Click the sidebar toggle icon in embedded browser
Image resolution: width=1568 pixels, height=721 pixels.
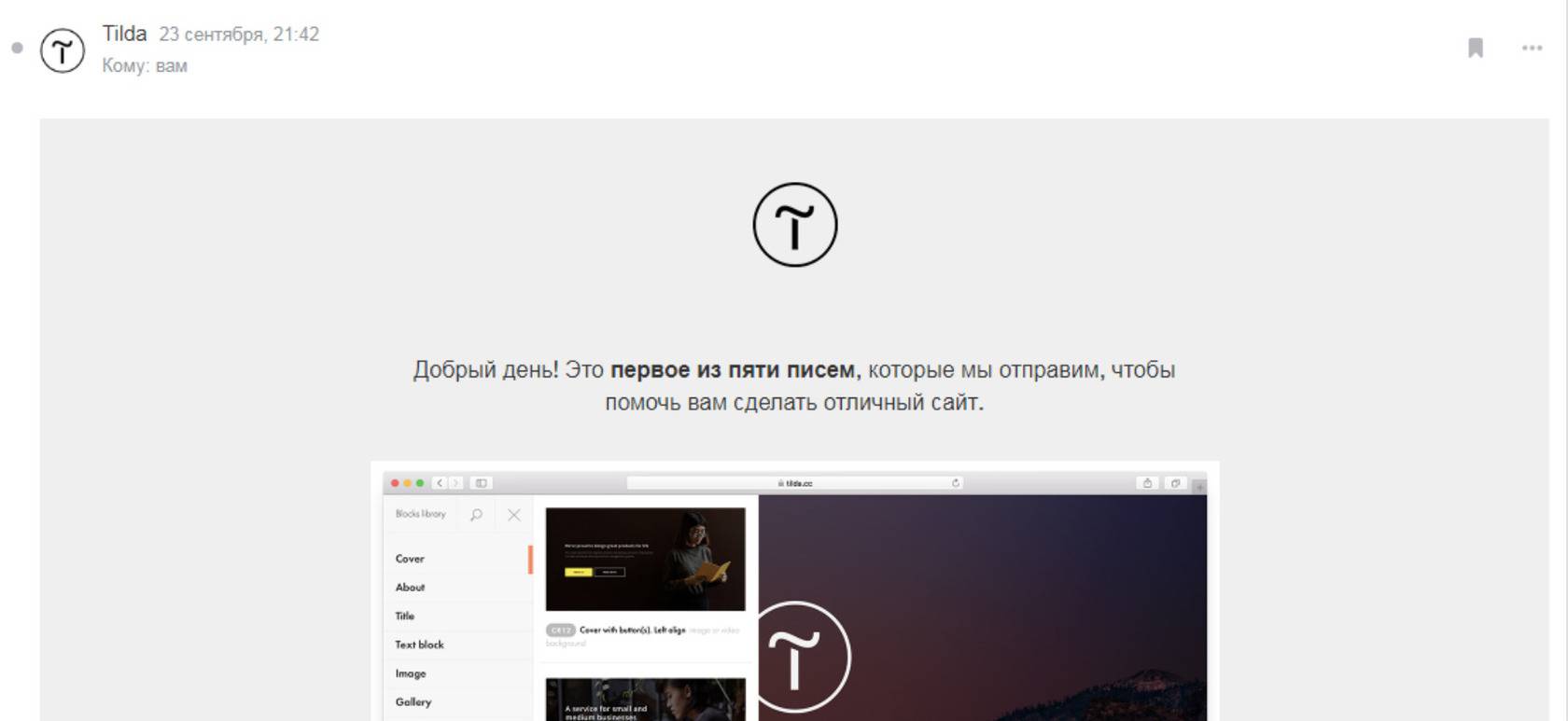pyautogui.click(x=482, y=483)
